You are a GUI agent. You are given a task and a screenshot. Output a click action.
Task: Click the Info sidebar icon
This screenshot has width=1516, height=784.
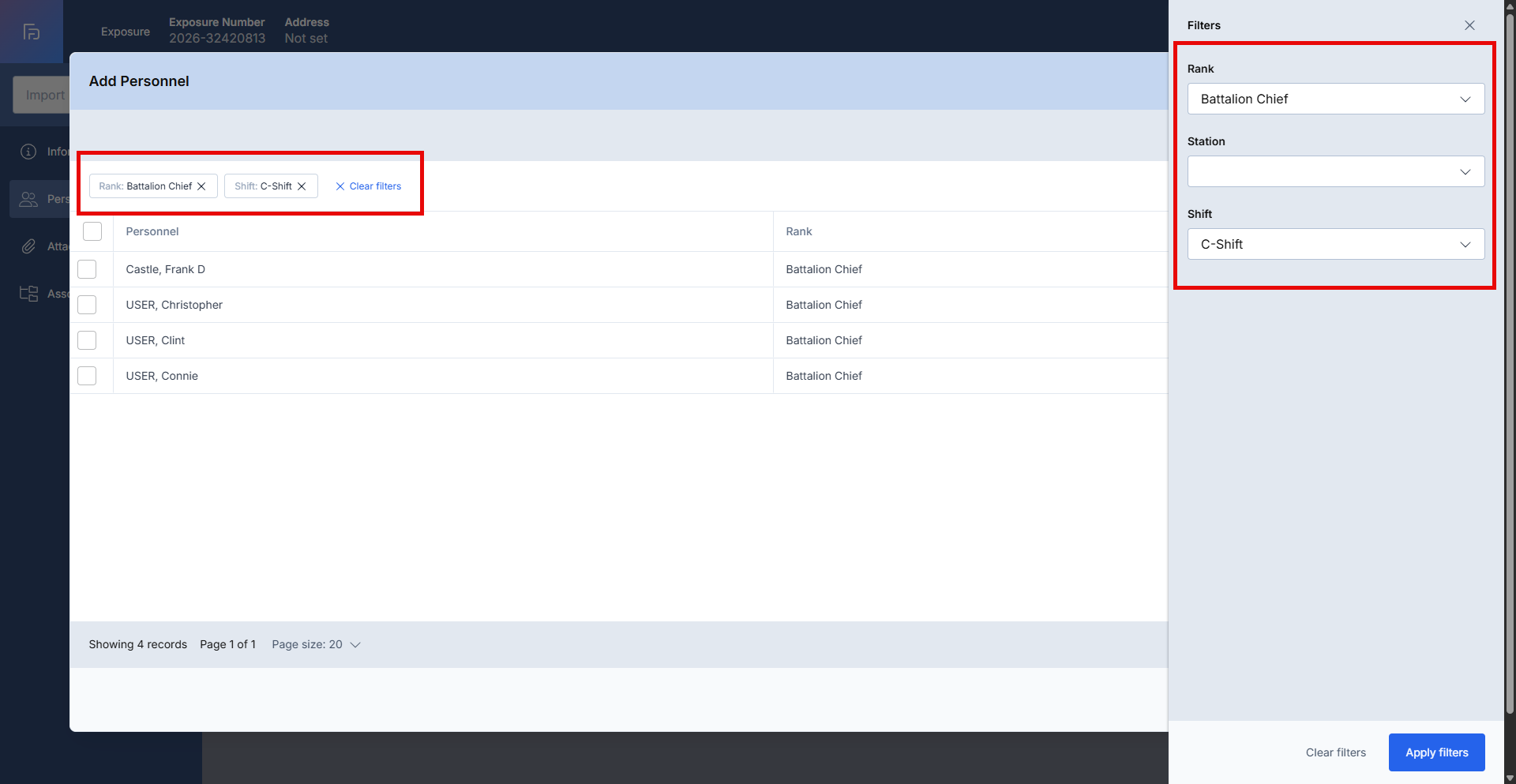[x=28, y=152]
